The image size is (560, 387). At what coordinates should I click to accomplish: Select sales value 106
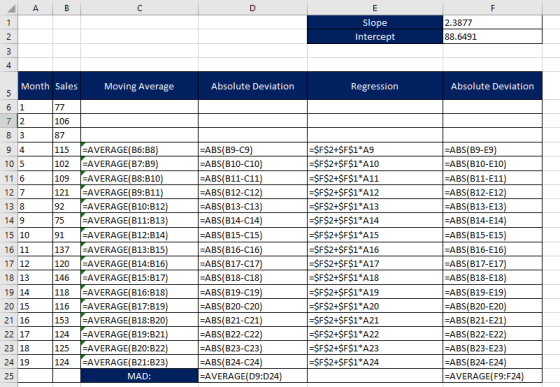tap(67, 121)
